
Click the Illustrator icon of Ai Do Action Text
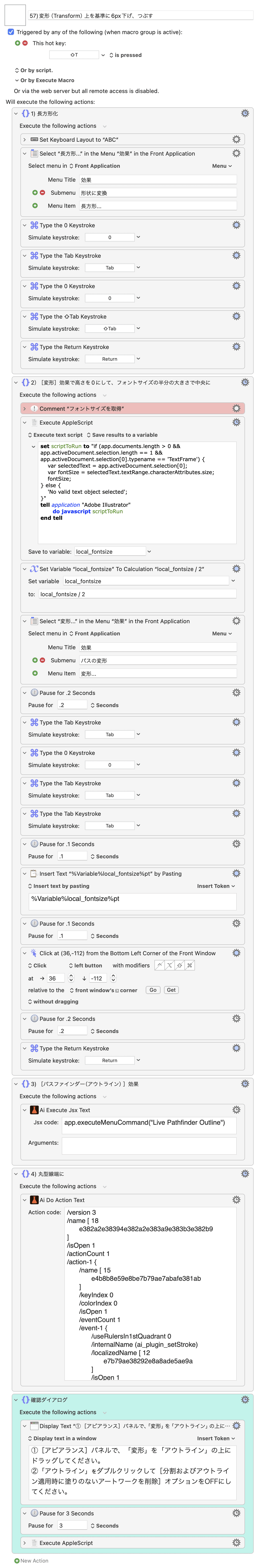pos(34,1200)
